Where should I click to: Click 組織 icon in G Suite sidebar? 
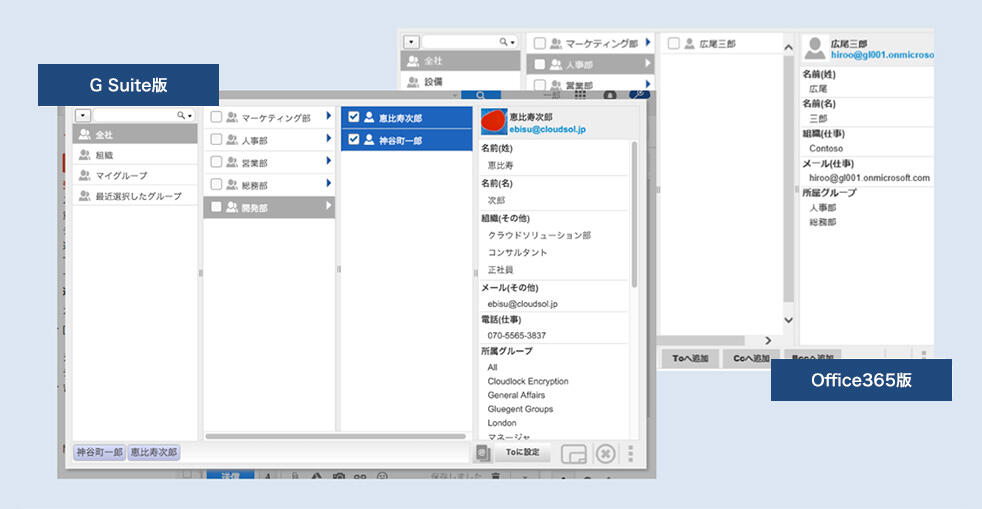(85, 155)
